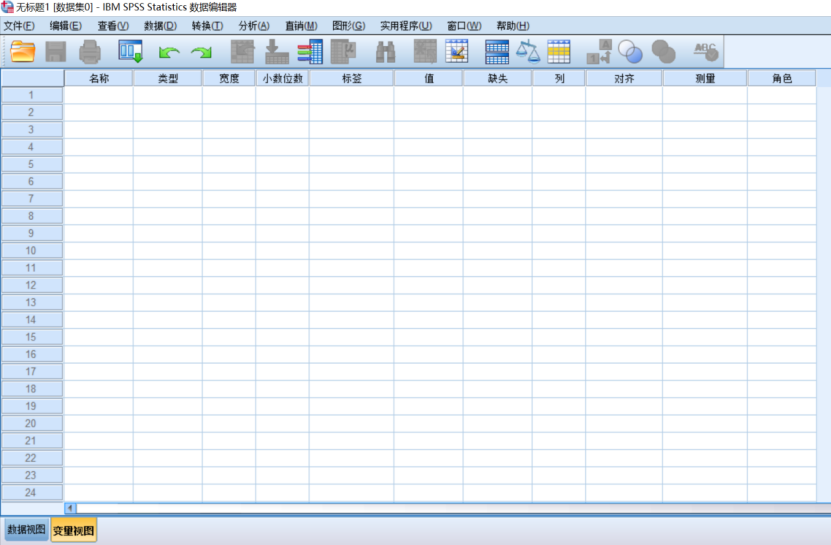Select row header 12
Image resolution: width=831 pixels, height=545 pixels.
(x=31, y=285)
